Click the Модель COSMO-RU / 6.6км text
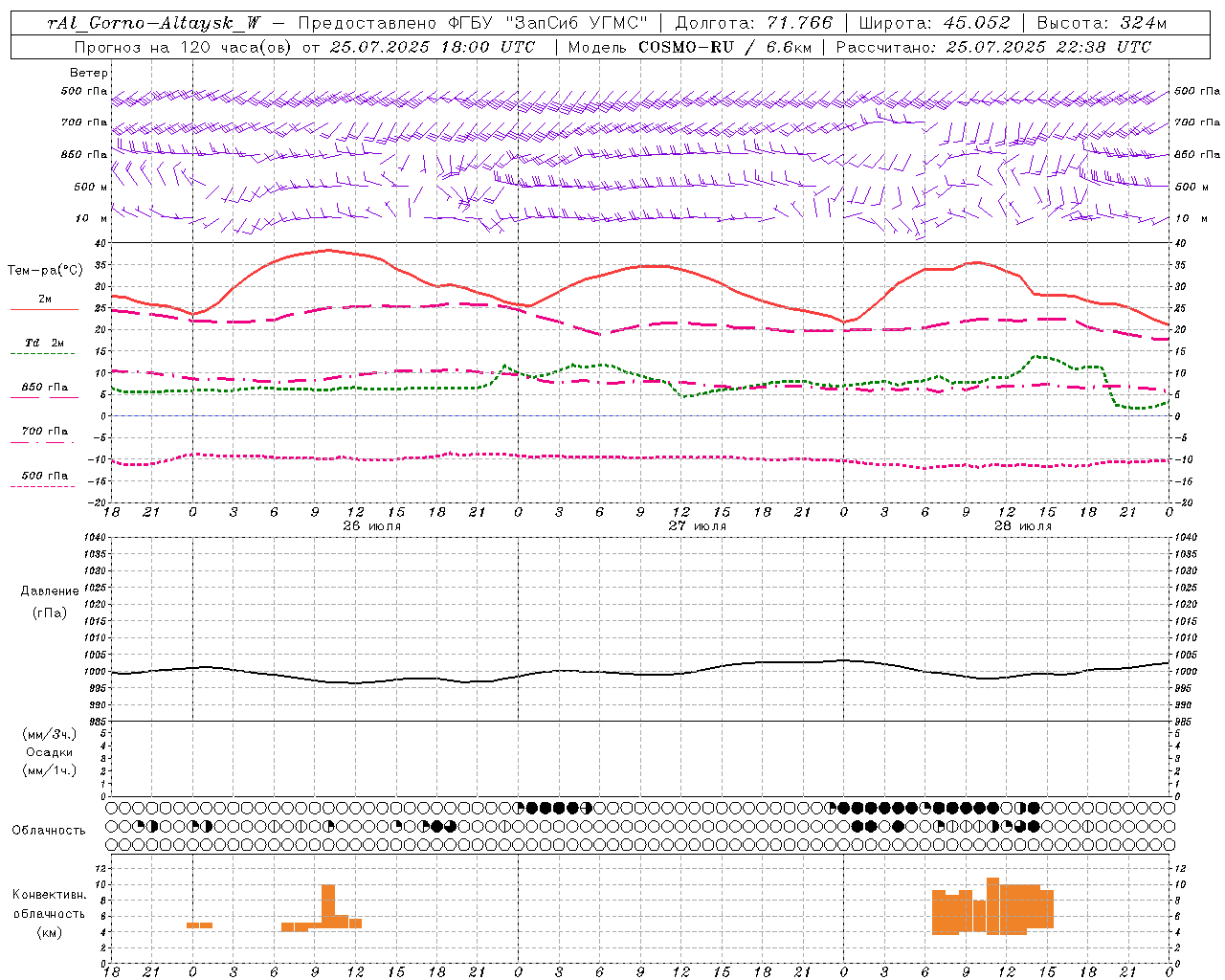The image size is (1225, 980). coord(690,46)
